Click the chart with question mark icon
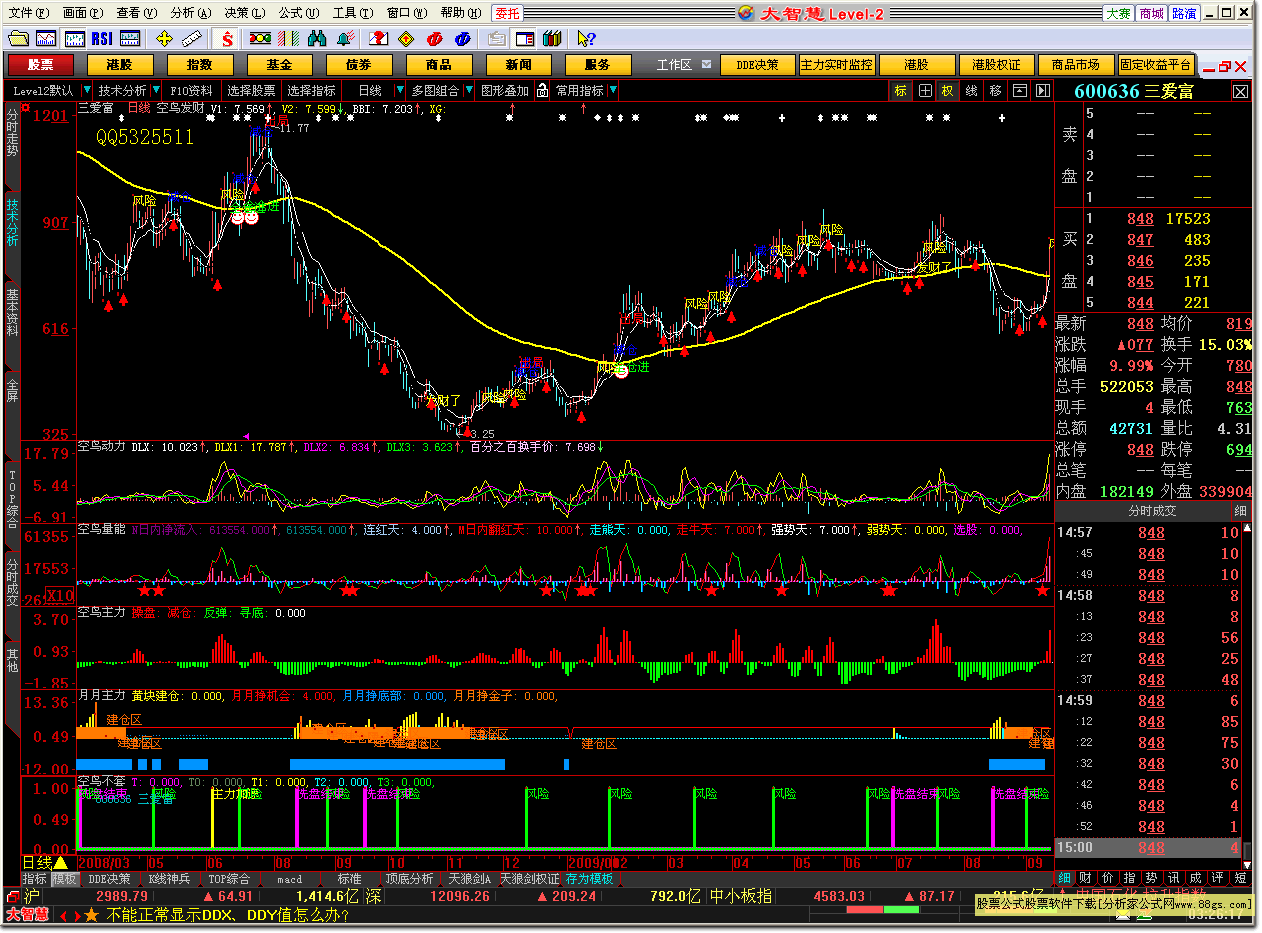The height and width of the screenshot is (933, 1262). pos(378,39)
